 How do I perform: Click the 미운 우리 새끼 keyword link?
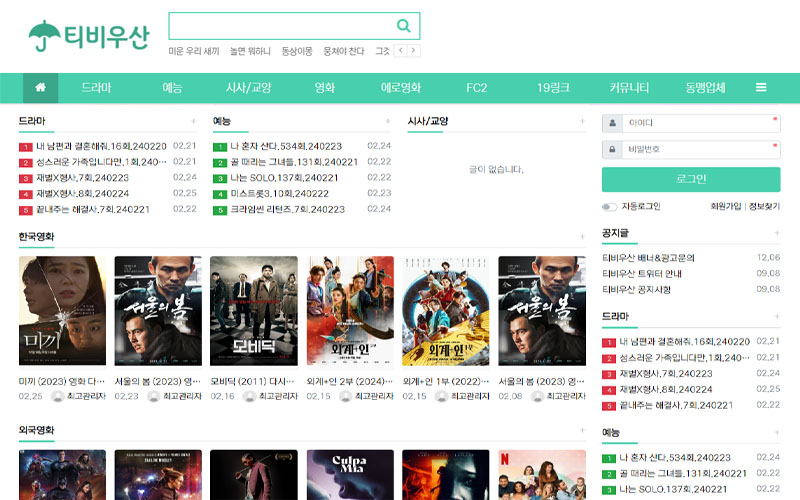194,51
